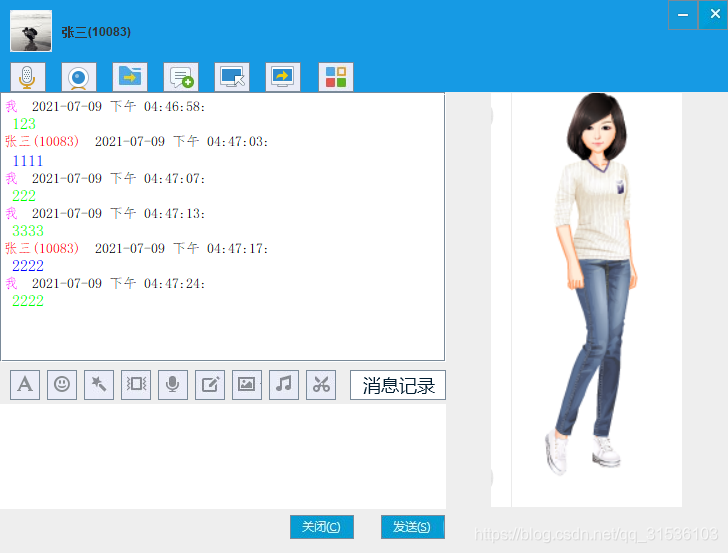This screenshot has height=553, width=728.
Task: Click 张三's profile avatar photo
Action: [x=31, y=31]
